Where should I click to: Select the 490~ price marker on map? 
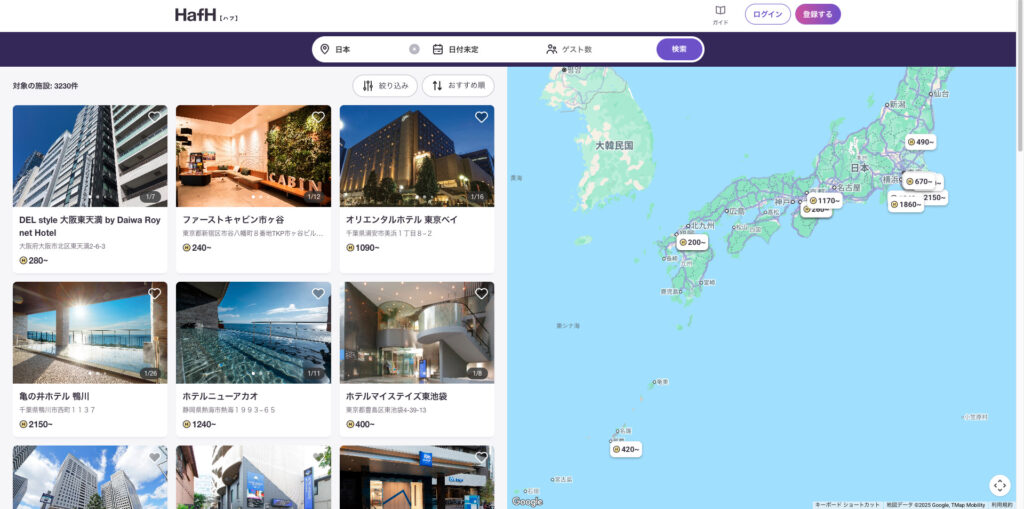[920, 142]
